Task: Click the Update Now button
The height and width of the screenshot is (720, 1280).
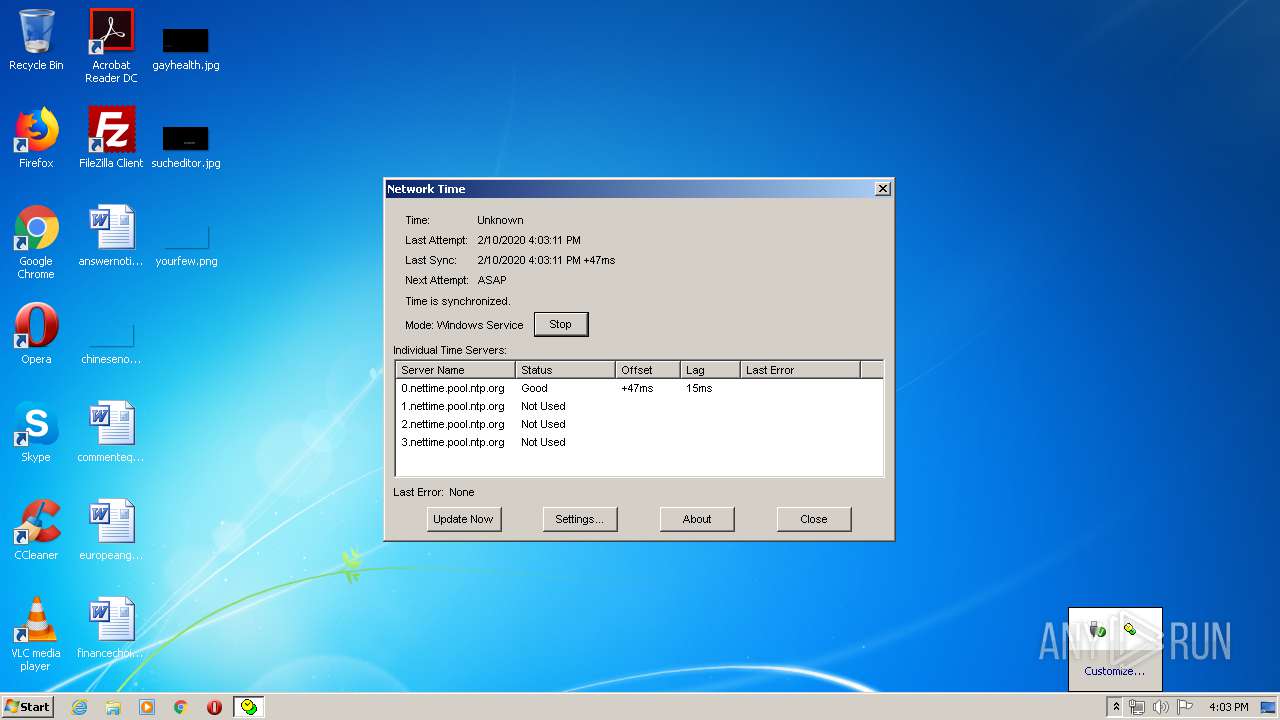Action: (463, 519)
